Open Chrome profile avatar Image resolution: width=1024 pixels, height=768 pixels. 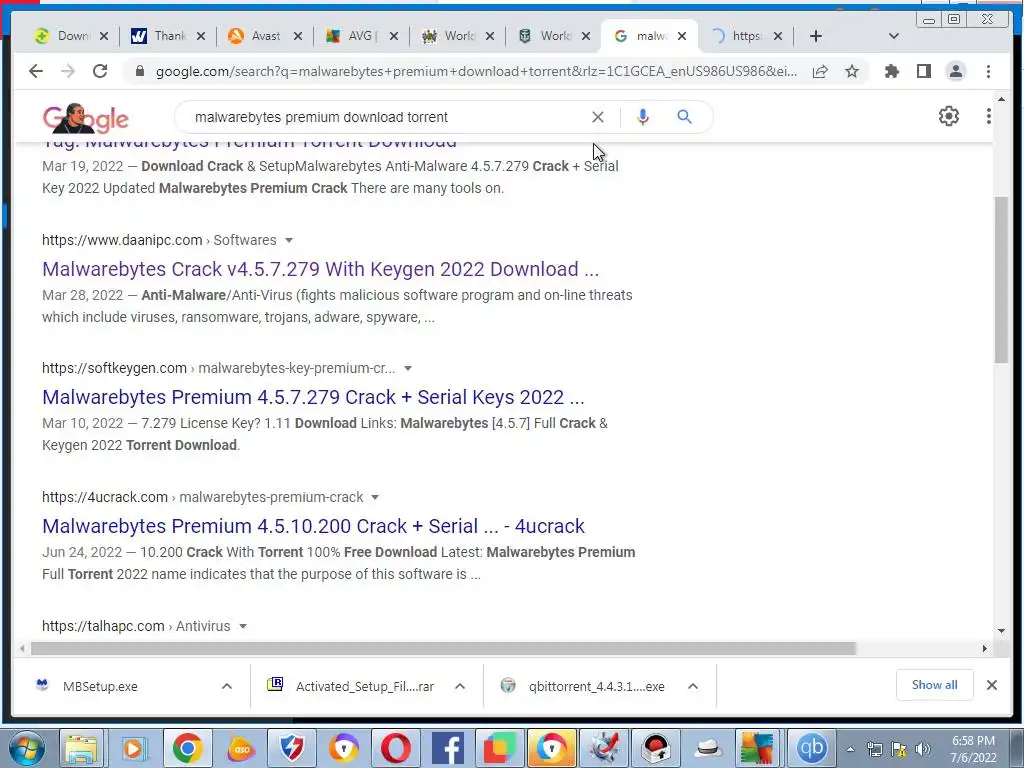(955, 71)
